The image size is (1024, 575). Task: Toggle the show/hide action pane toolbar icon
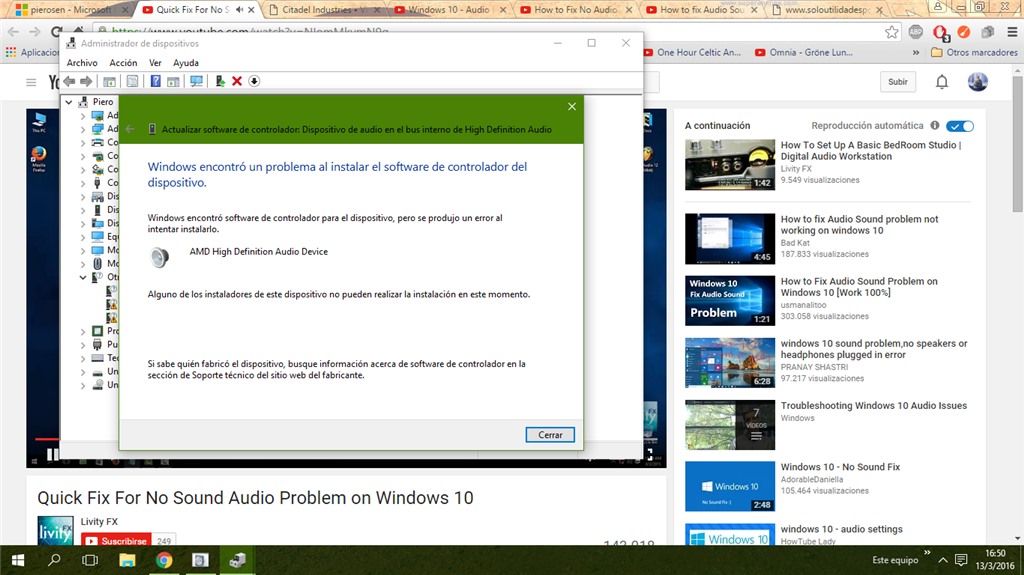click(x=173, y=81)
